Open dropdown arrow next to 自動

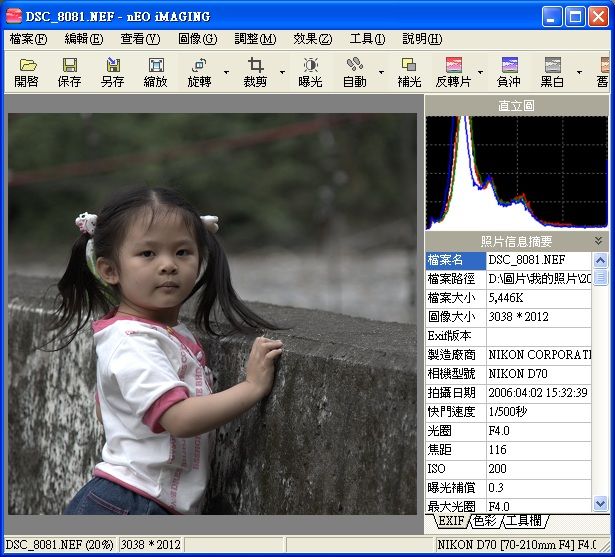click(x=382, y=73)
